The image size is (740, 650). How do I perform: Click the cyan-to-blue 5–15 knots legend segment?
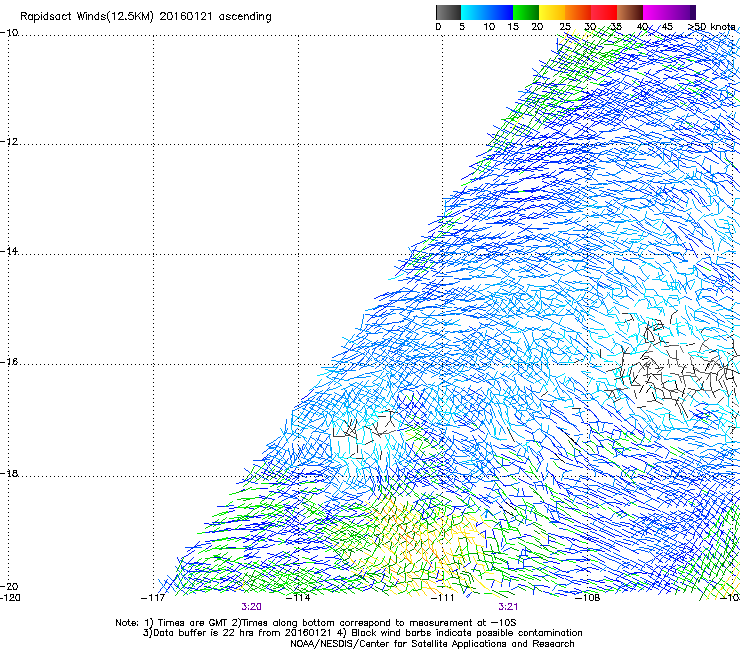[x=487, y=12]
